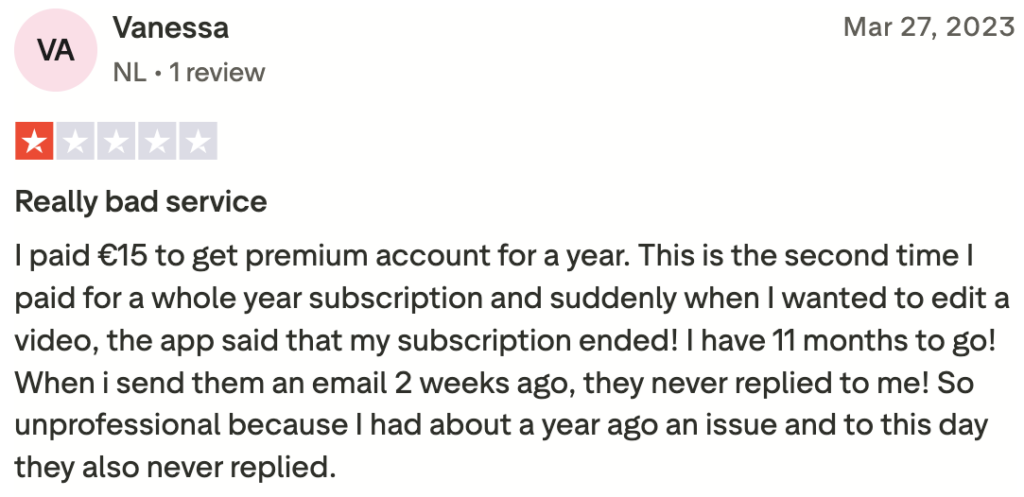Click the fourth gray star
Screen dimensions: 1024x497
coord(157,142)
